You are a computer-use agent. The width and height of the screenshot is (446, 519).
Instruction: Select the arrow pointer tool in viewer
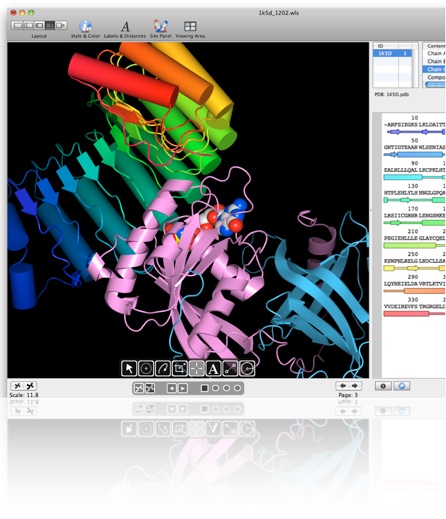129,368
